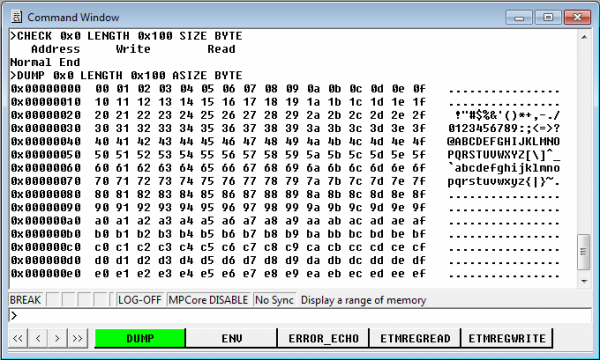Click hex byte 'dd' in row 0x000000d0

(377, 260)
